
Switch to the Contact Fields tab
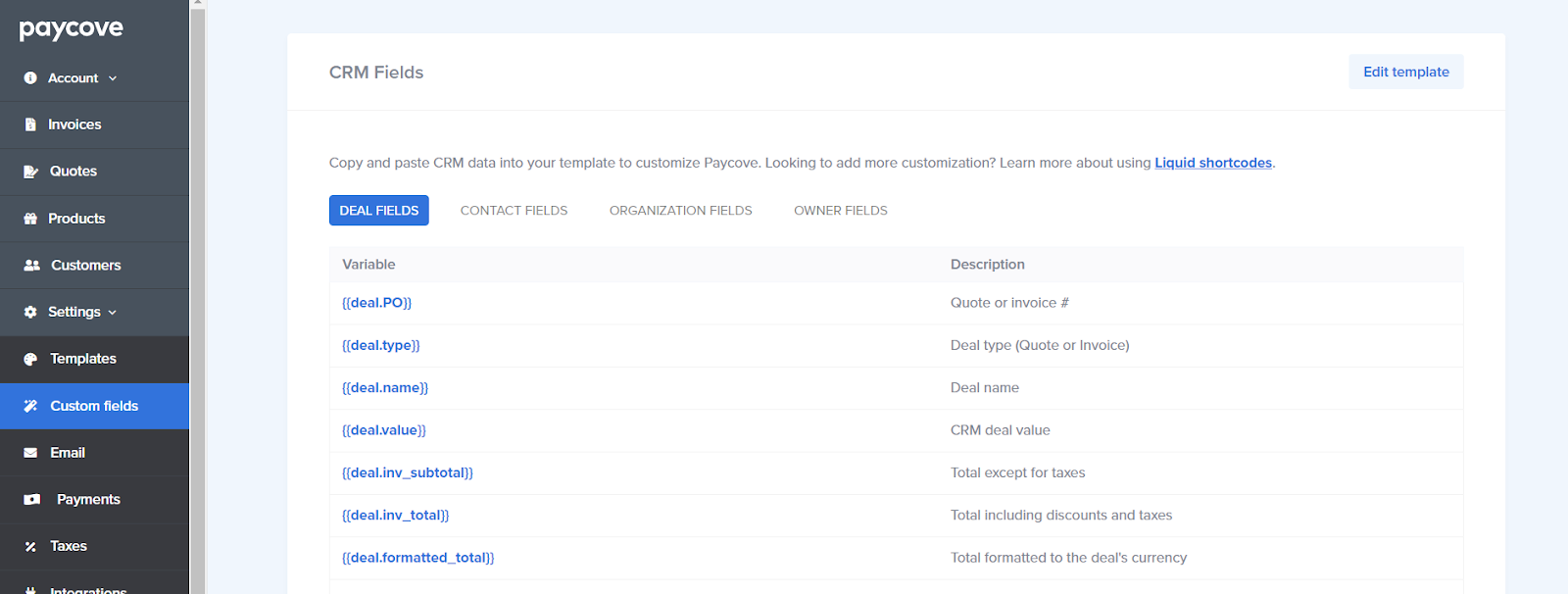pos(514,211)
